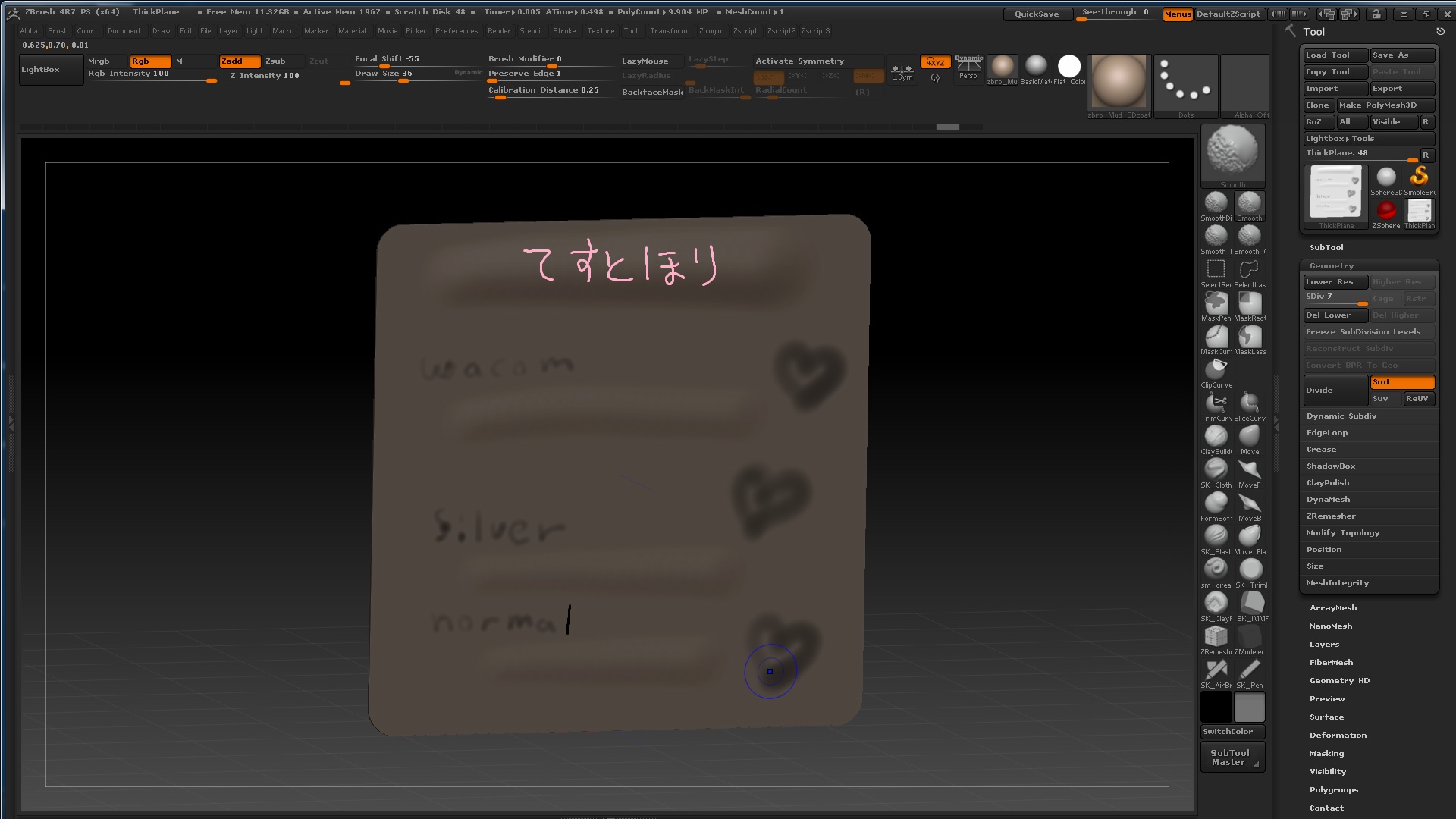Click the Draw Size slider
The height and width of the screenshot is (819, 1456).
point(417,74)
